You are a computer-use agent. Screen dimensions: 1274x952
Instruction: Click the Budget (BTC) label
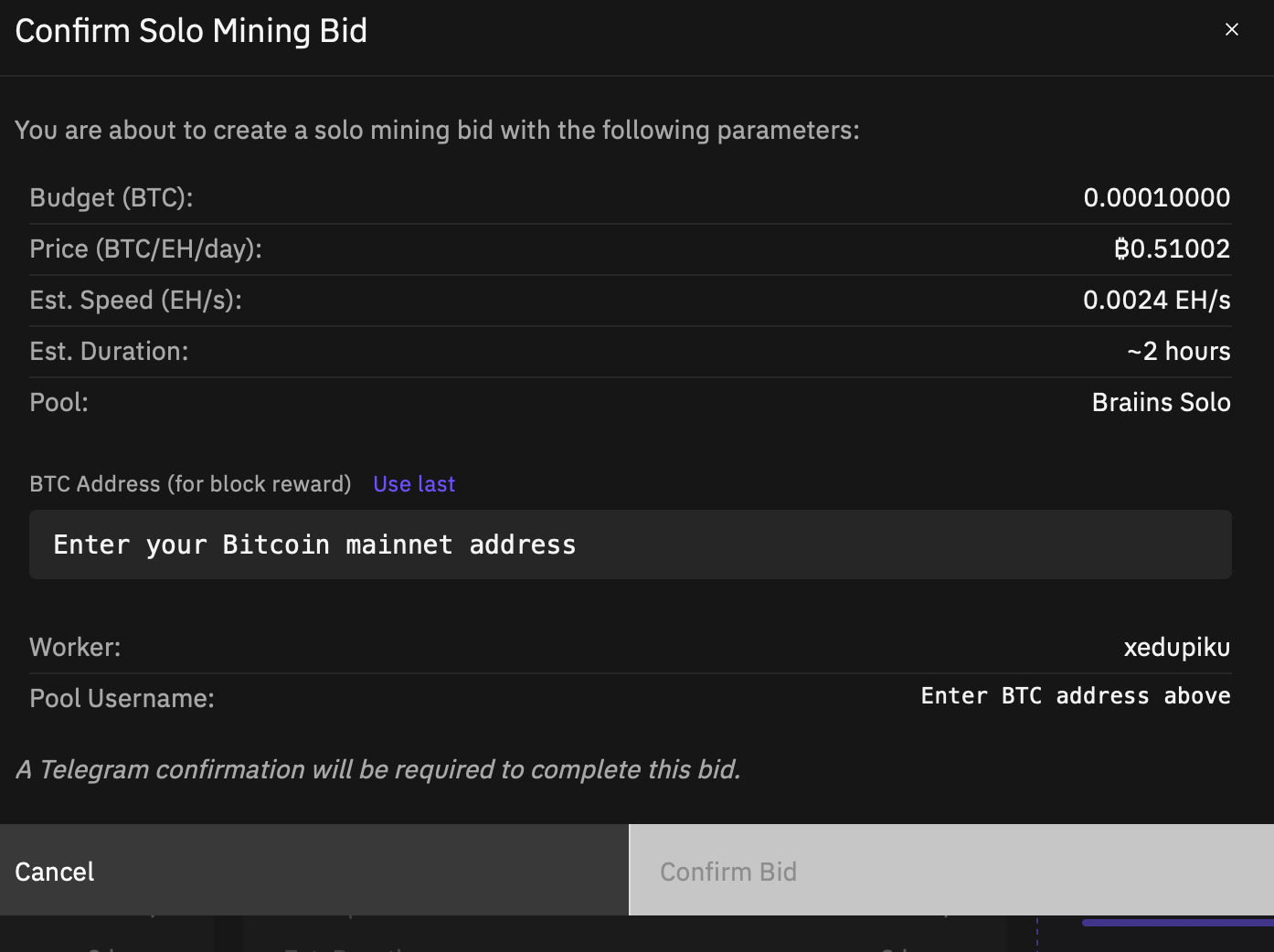[x=111, y=197]
